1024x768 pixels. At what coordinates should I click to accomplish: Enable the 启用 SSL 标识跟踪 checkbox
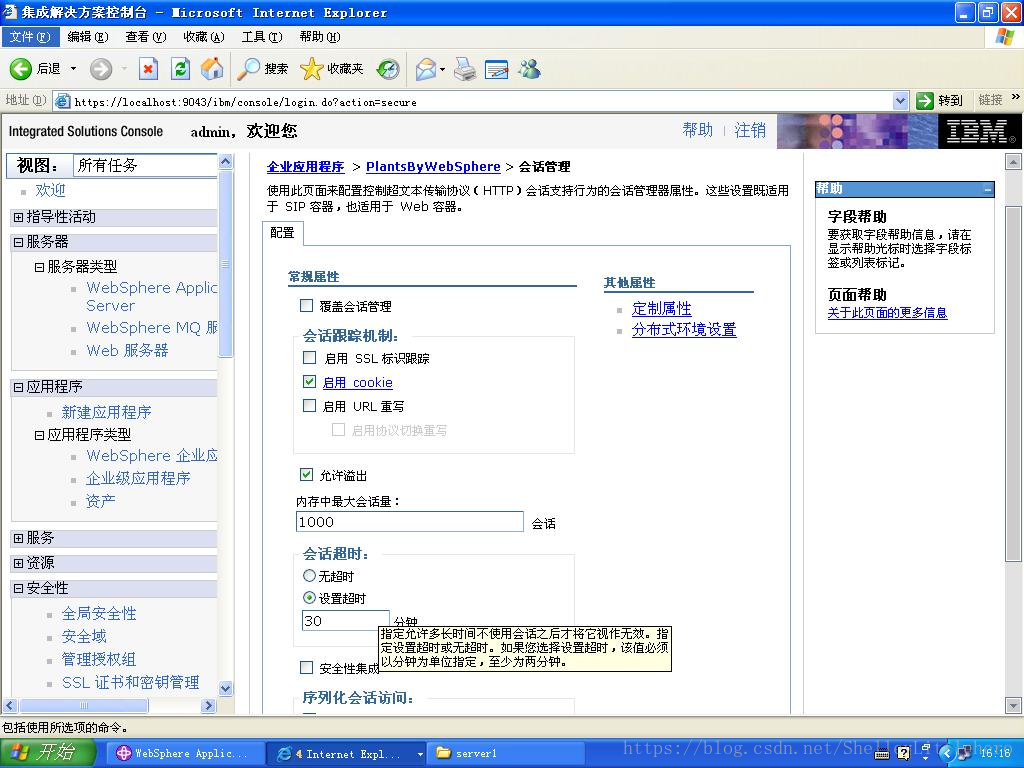pyautogui.click(x=310, y=357)
